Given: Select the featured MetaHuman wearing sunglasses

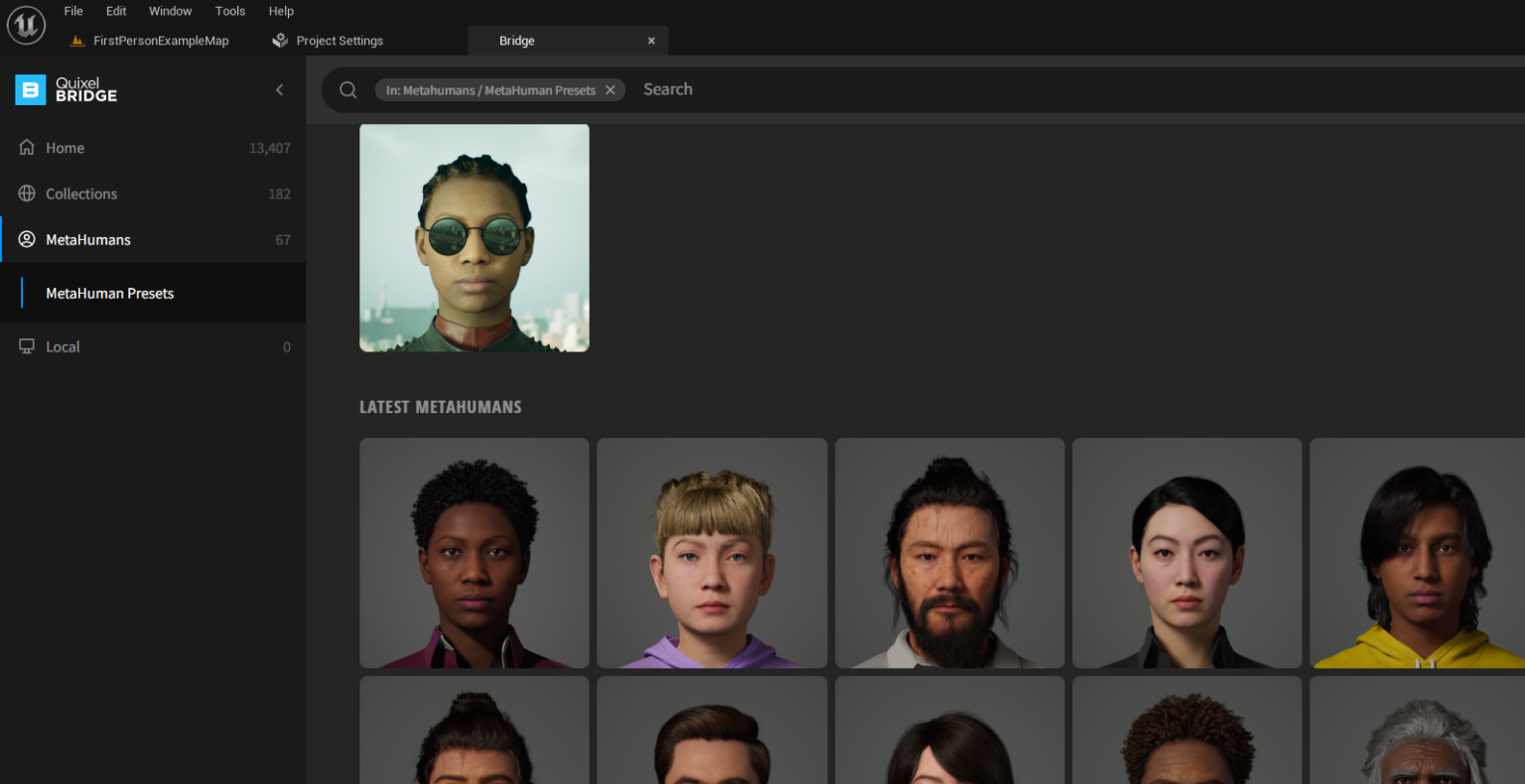Looking at the screenshot, I should (x=475, y=238).
